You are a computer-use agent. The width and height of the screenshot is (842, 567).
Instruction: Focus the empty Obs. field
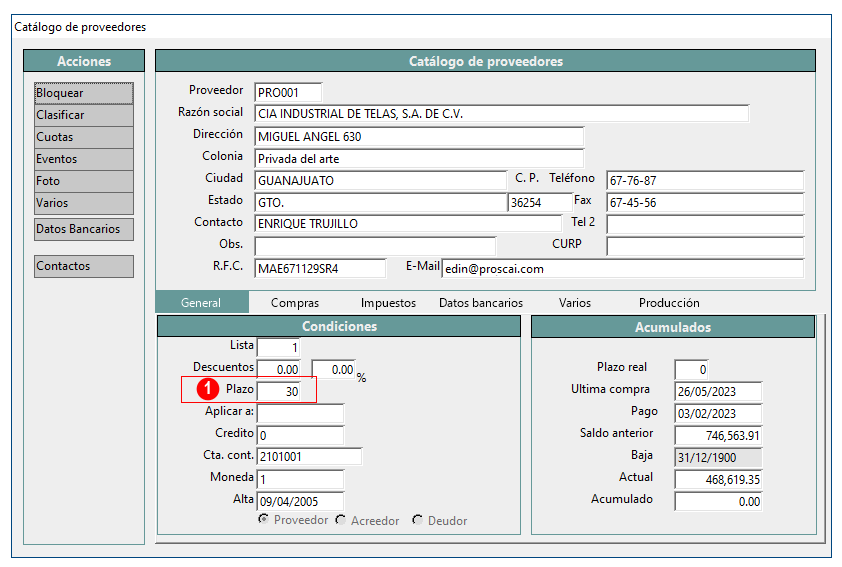click(x=375, y=246)
